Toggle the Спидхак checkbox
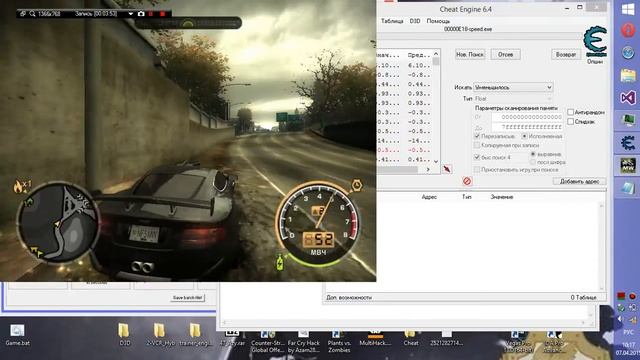The height and width of the screenshot is (360, 640). click(x=571, y=122)
